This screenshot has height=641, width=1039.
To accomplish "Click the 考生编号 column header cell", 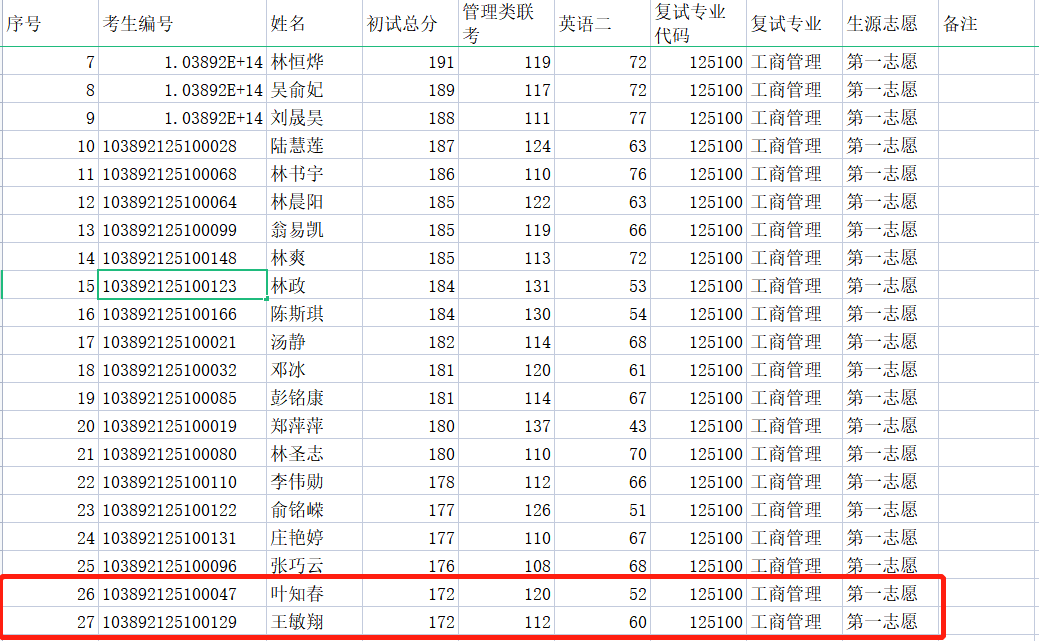I will 182,24.
